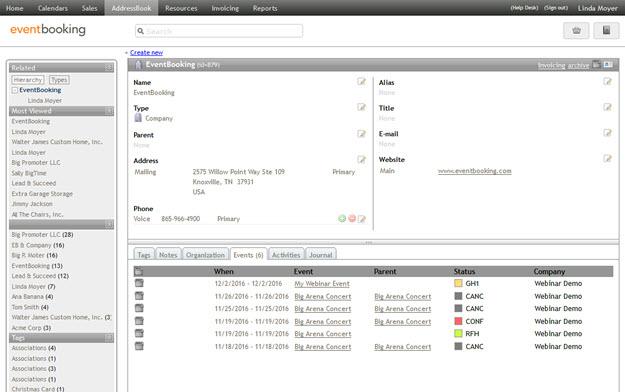Edit the Name field pencil icon
The image size is (625, 392).
coord(361,82)
